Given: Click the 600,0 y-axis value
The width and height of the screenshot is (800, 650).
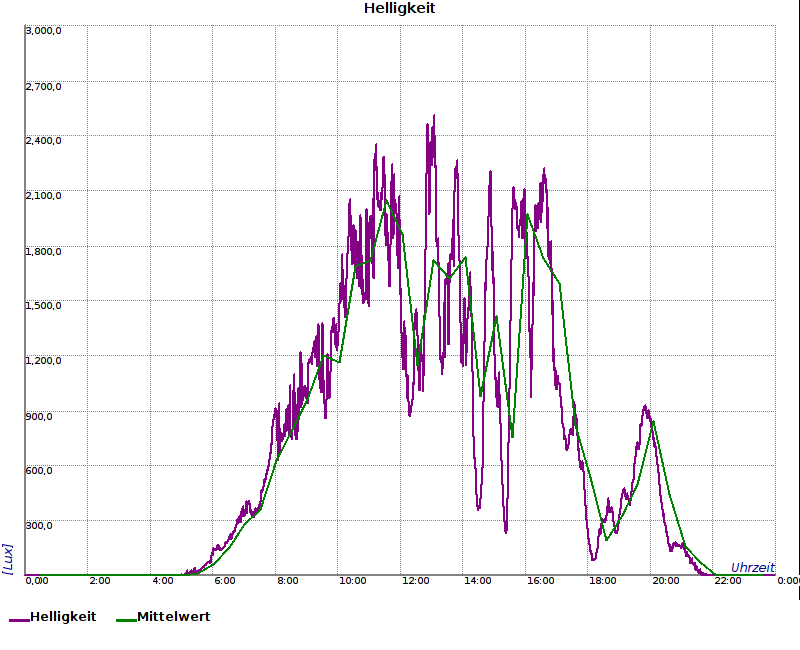Looking at the screenshot, I should tap(39, 470).
